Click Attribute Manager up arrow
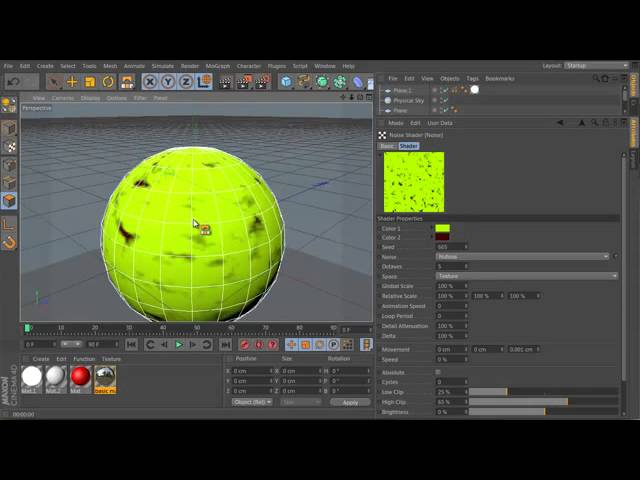This screenshot has width=640, height=480. pyautogui.click(x=582, y=122)
